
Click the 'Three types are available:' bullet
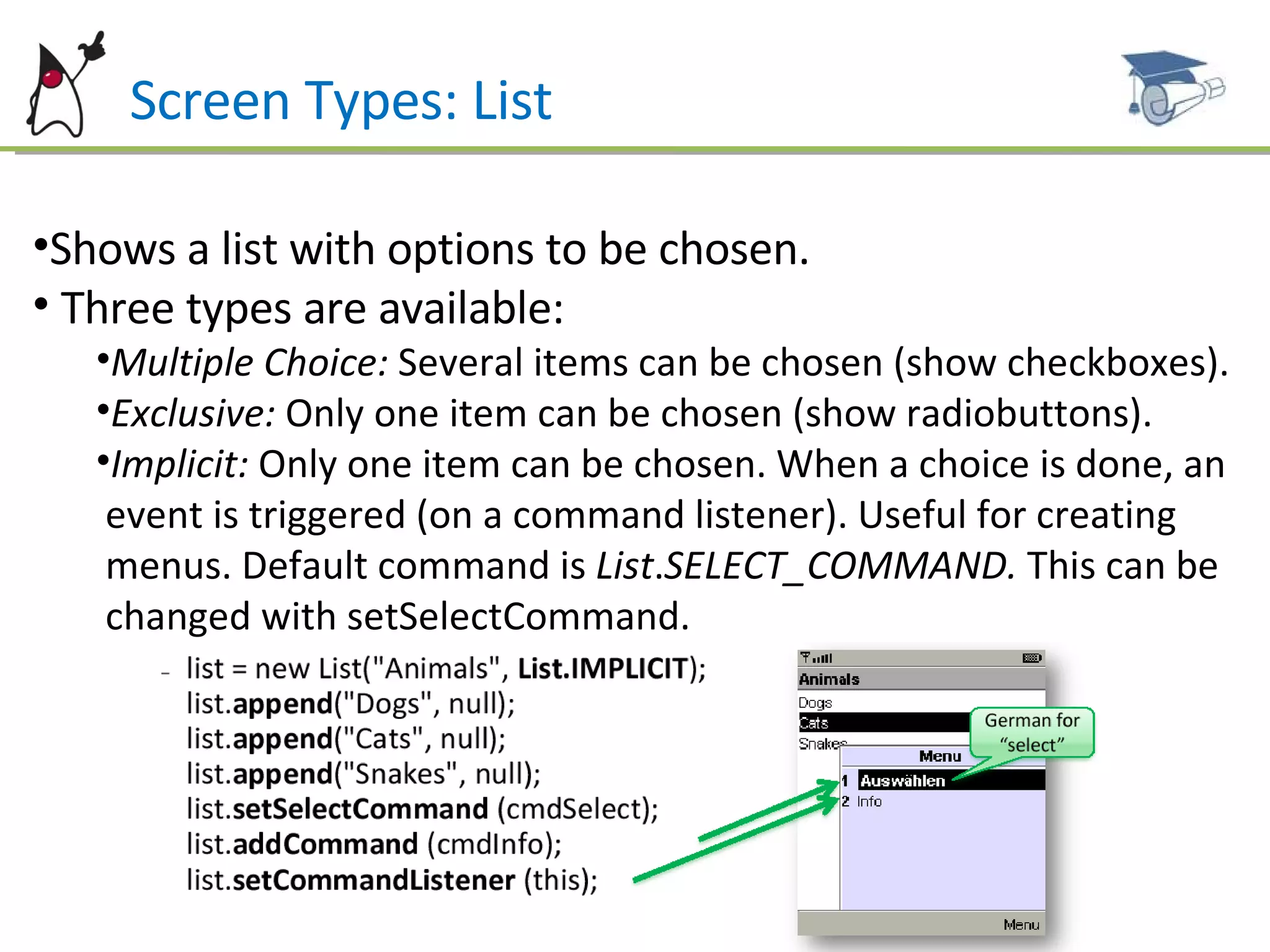pos(299,308)
